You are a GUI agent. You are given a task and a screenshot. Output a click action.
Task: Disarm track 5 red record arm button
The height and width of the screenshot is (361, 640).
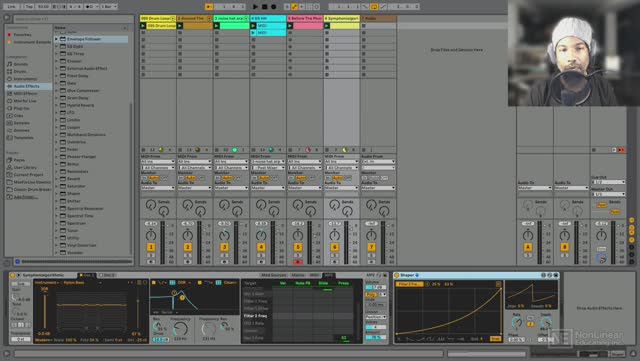click(298, 262)
